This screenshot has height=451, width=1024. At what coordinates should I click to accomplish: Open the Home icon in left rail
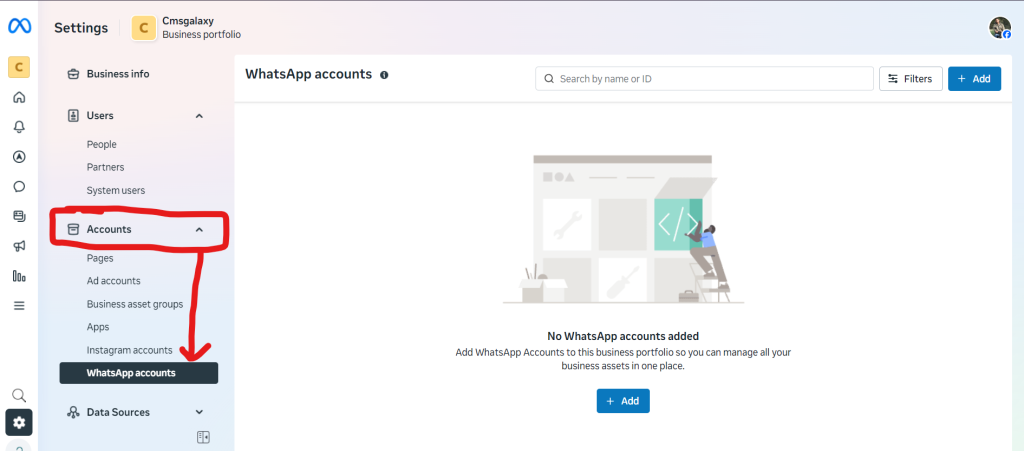coord(19,97)
